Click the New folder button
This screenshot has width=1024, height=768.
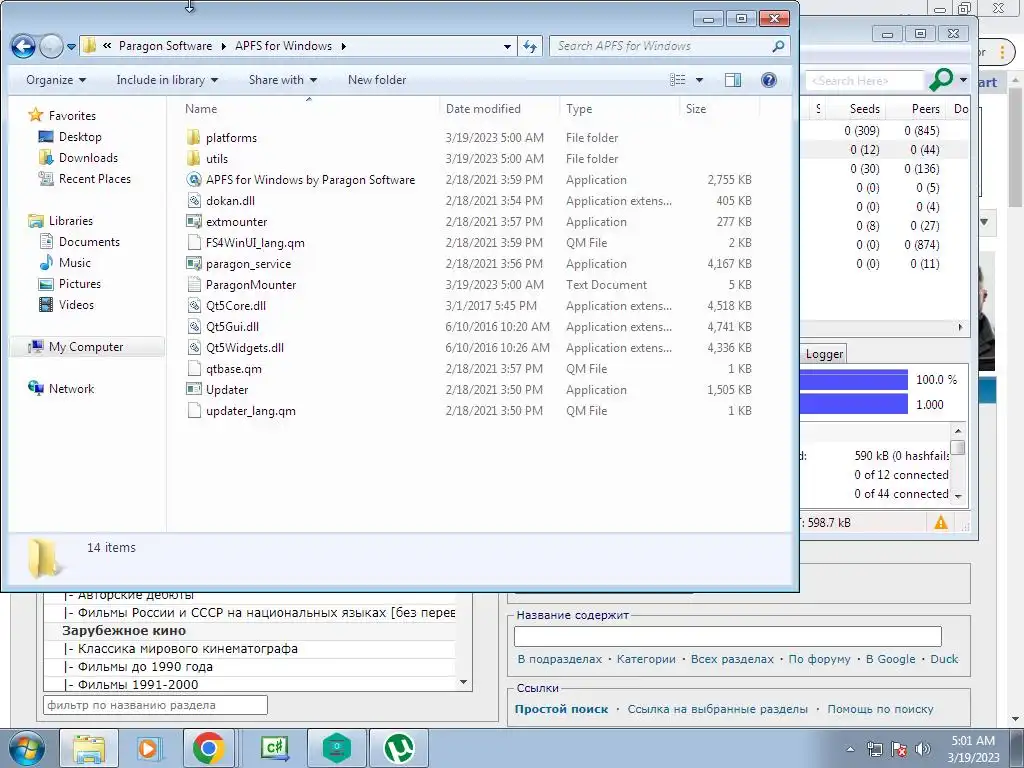(x=377, y=80)
